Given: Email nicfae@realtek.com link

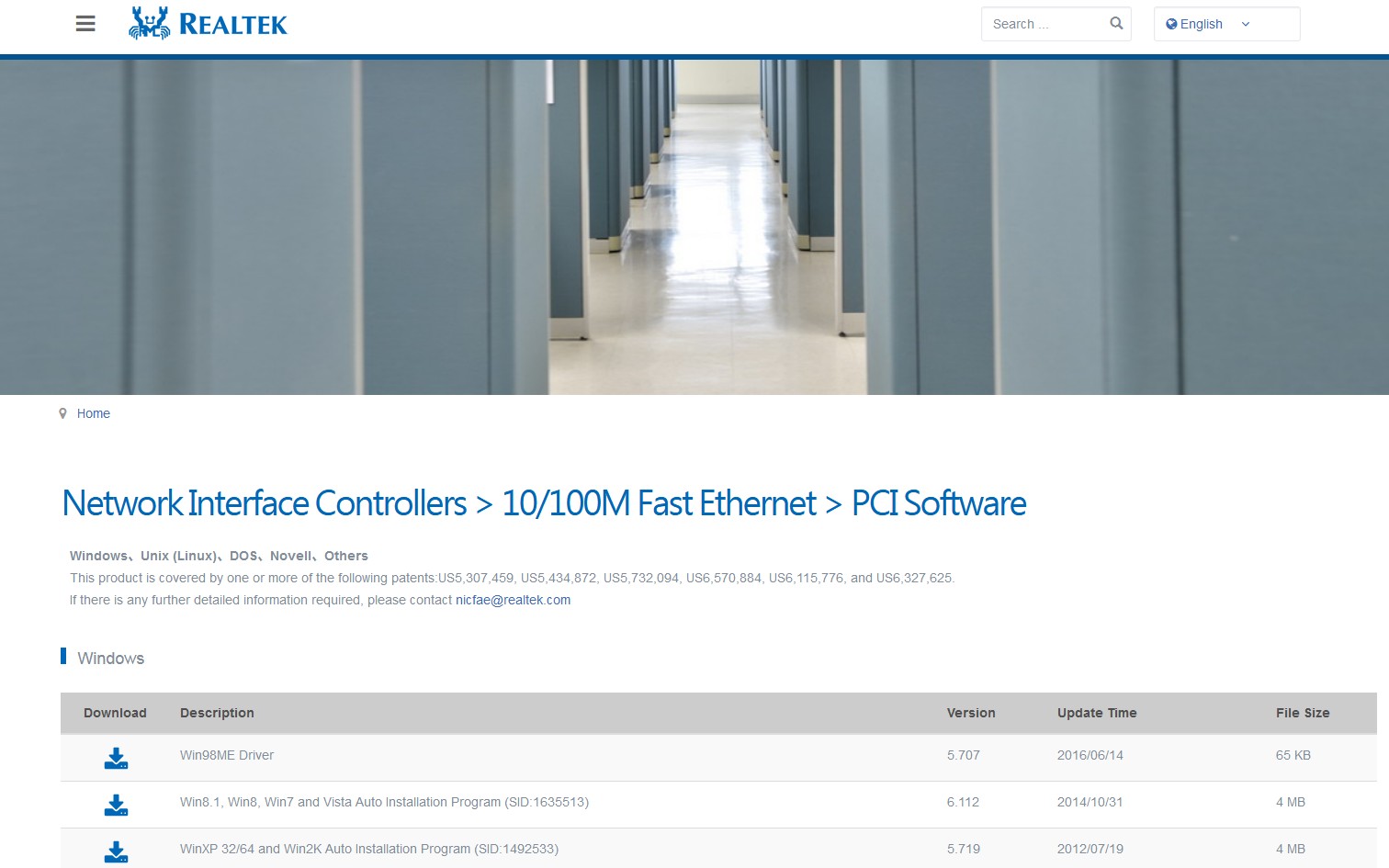Looking at the screenshot, I should pos(513,600).
